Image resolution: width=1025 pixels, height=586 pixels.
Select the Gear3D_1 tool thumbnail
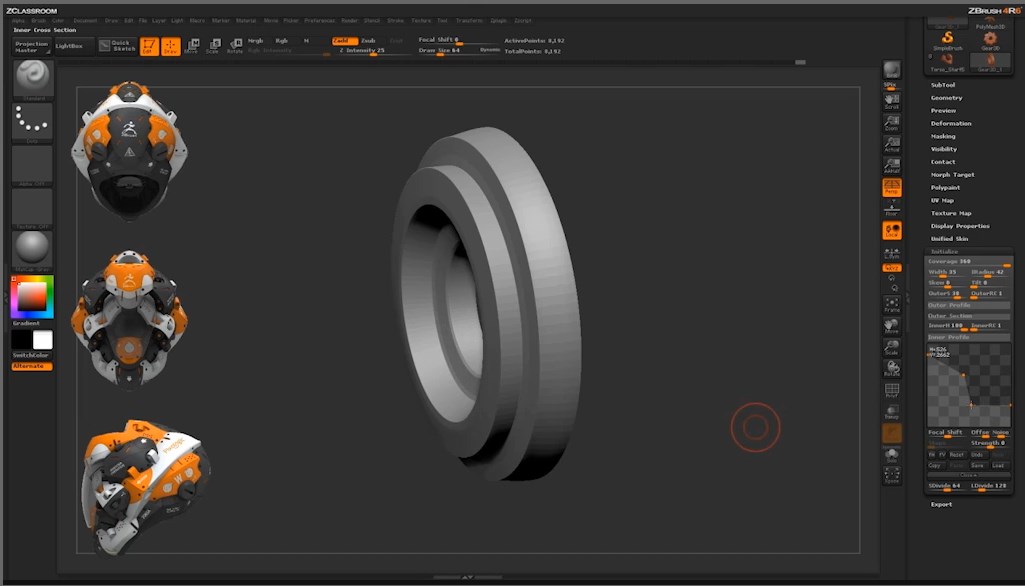(x=990, y=62)
